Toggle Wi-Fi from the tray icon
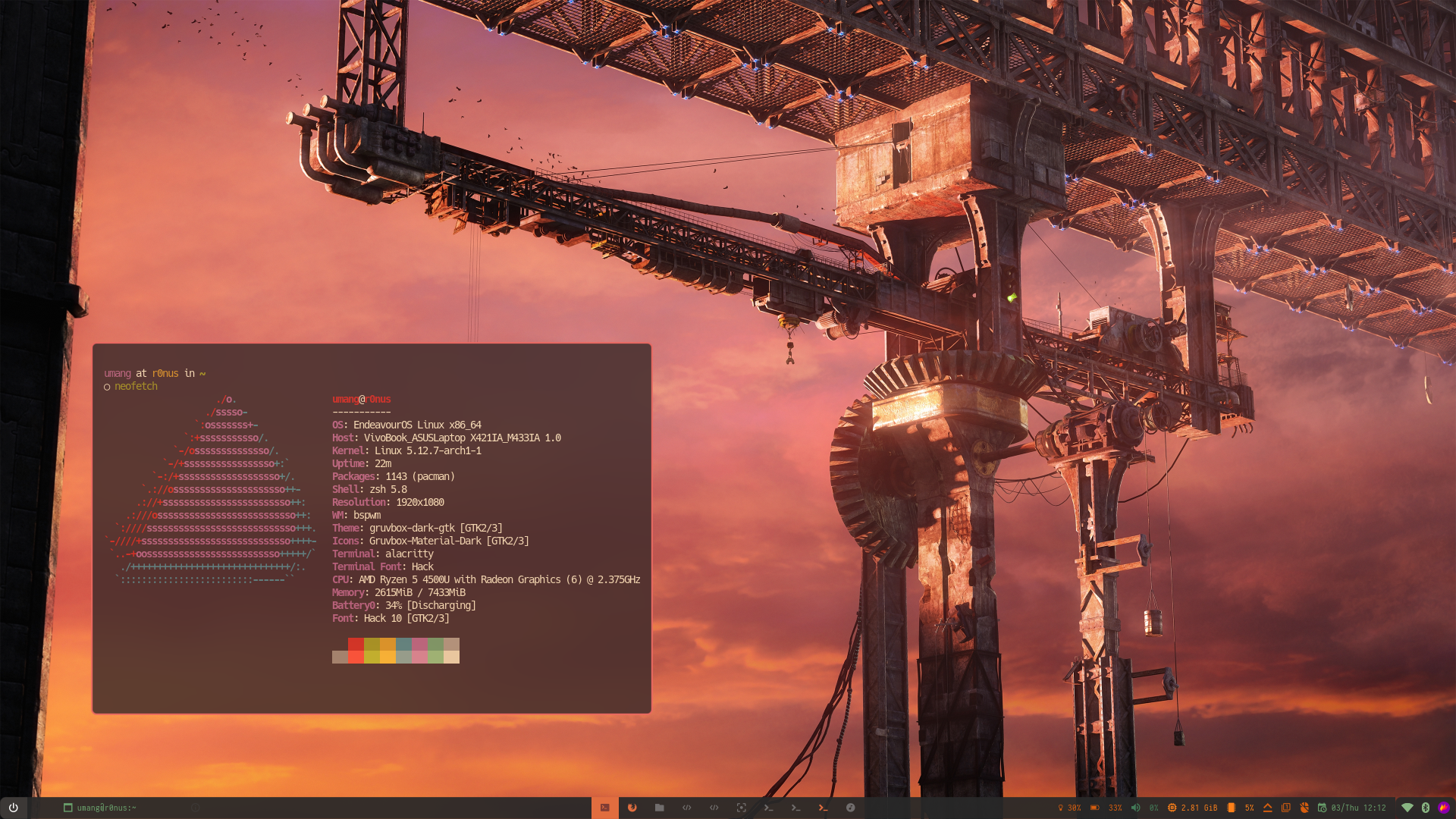 (1407, 808)
